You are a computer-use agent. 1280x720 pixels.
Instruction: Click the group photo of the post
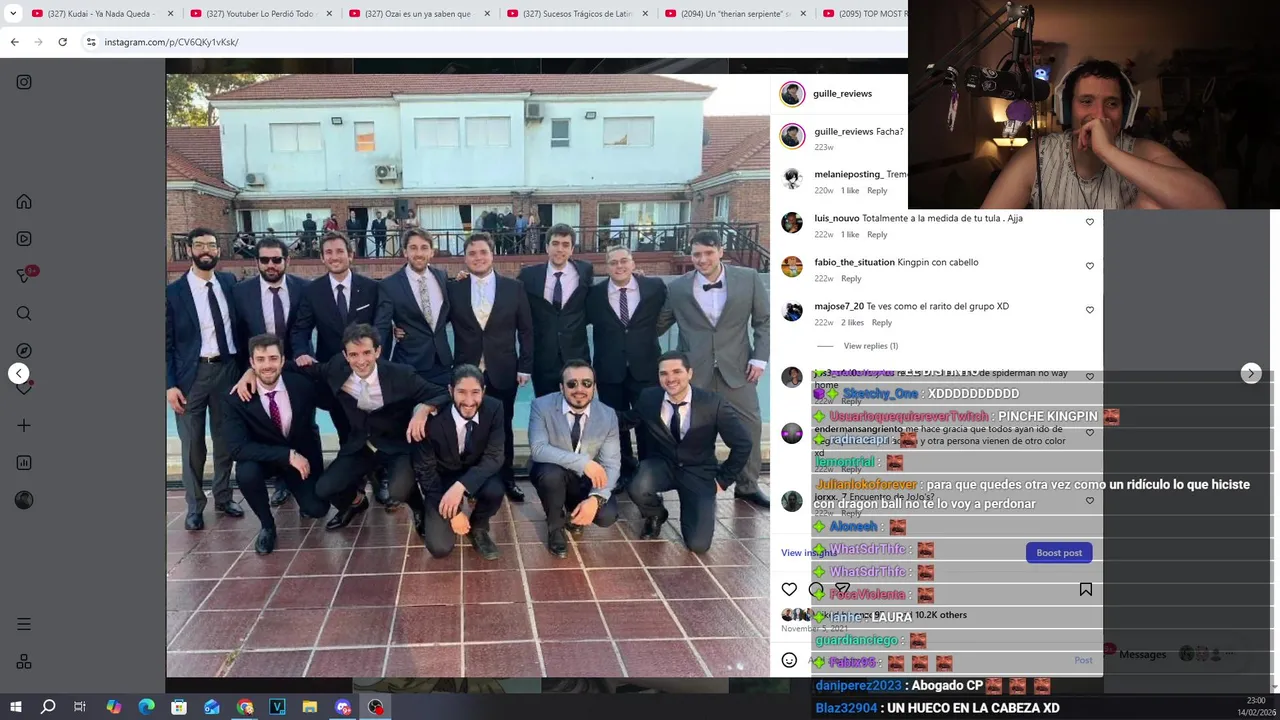tap(468, 375)
